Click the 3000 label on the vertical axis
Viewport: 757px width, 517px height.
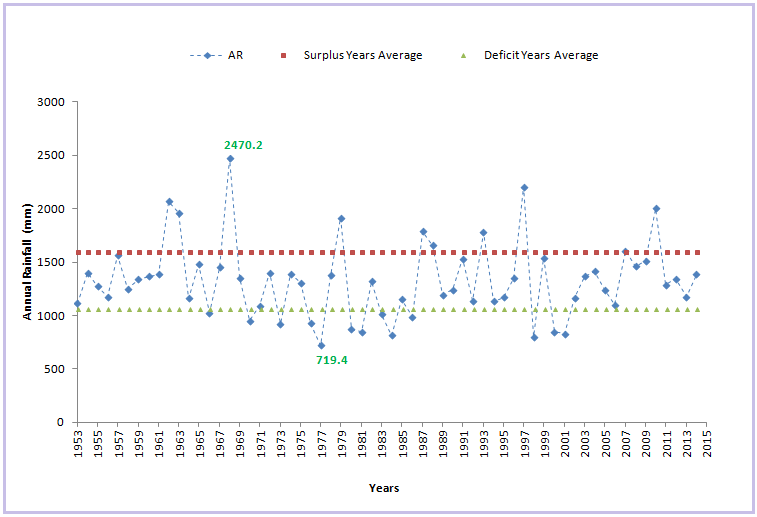point(52,102)
